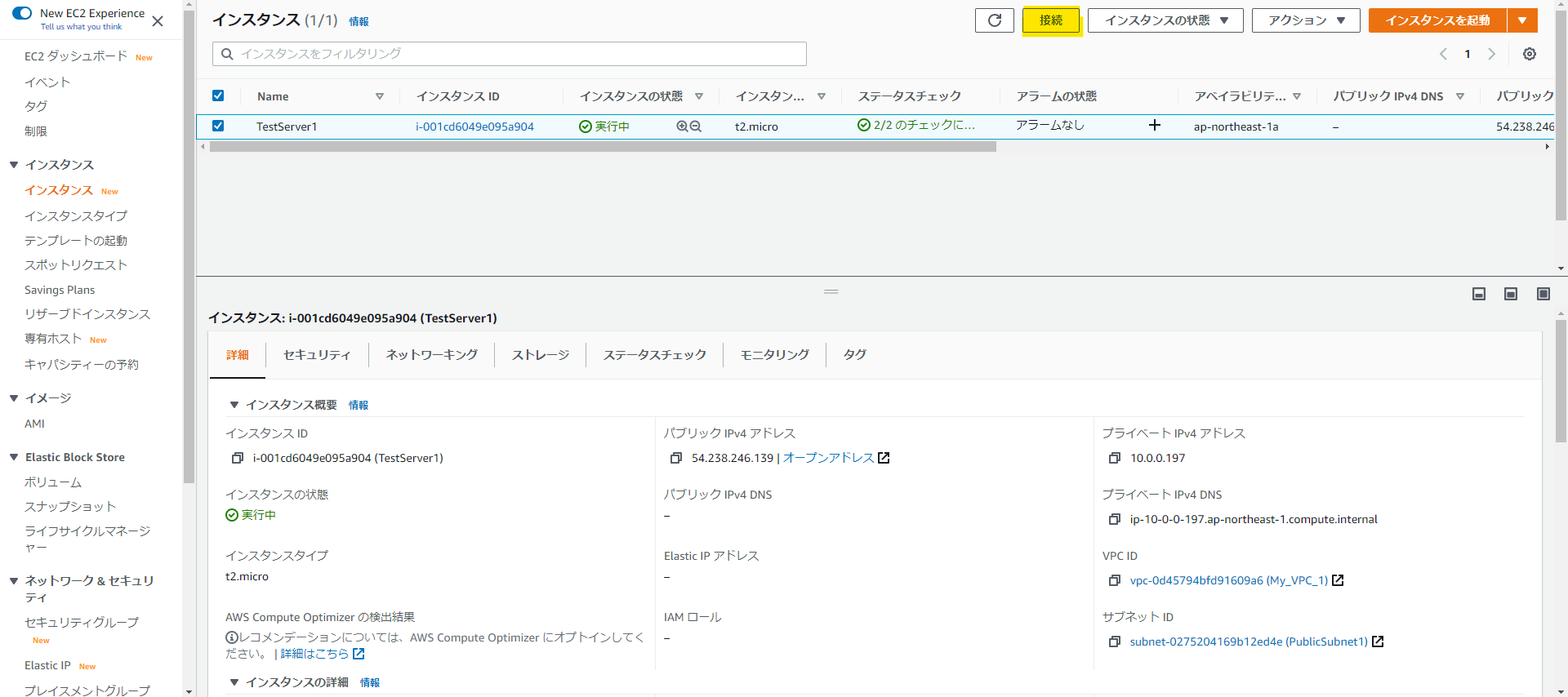Open table preferences gear icon
This screenshot has width=1568, height=697.
pyautogui.click(x=1530, y=54)
